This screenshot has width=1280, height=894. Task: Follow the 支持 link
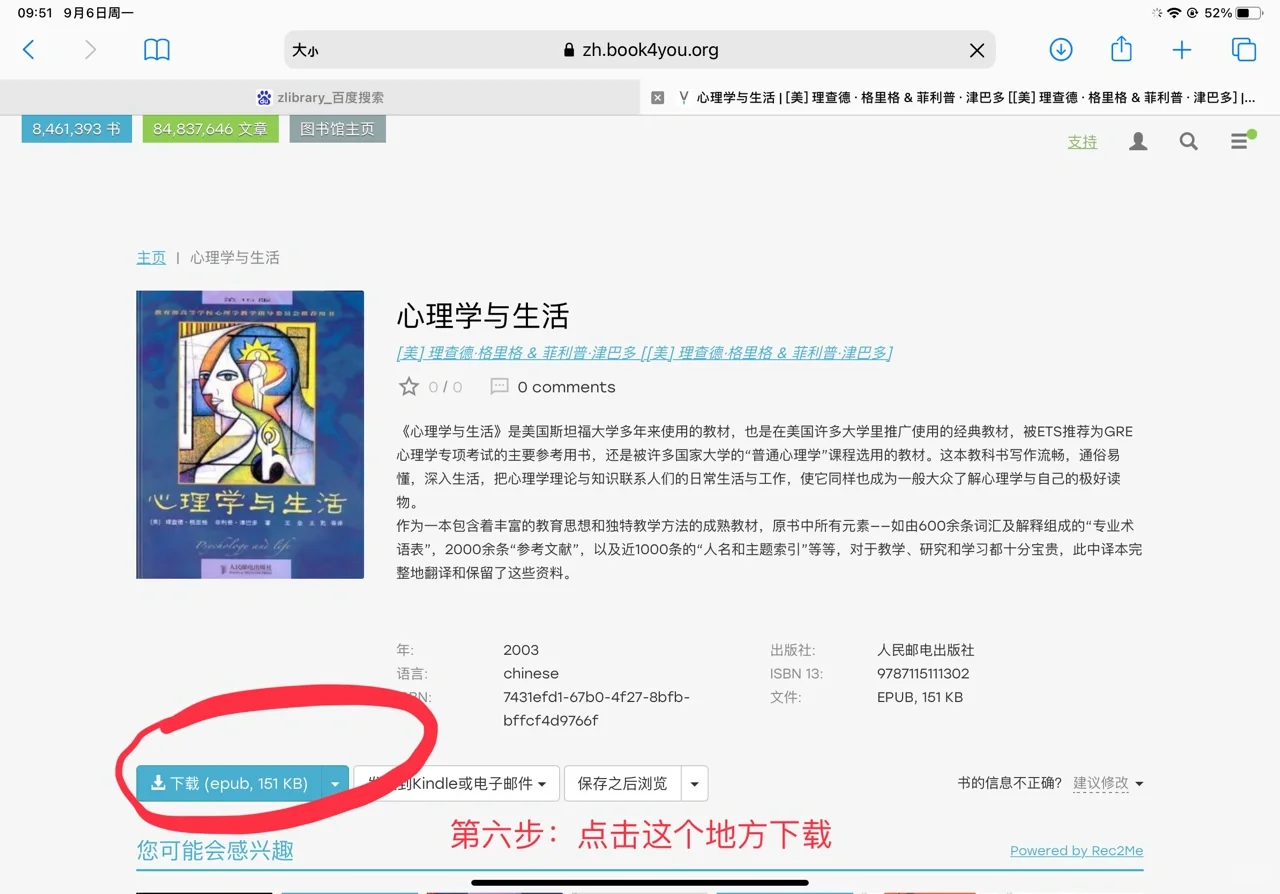click(1082, 142)
